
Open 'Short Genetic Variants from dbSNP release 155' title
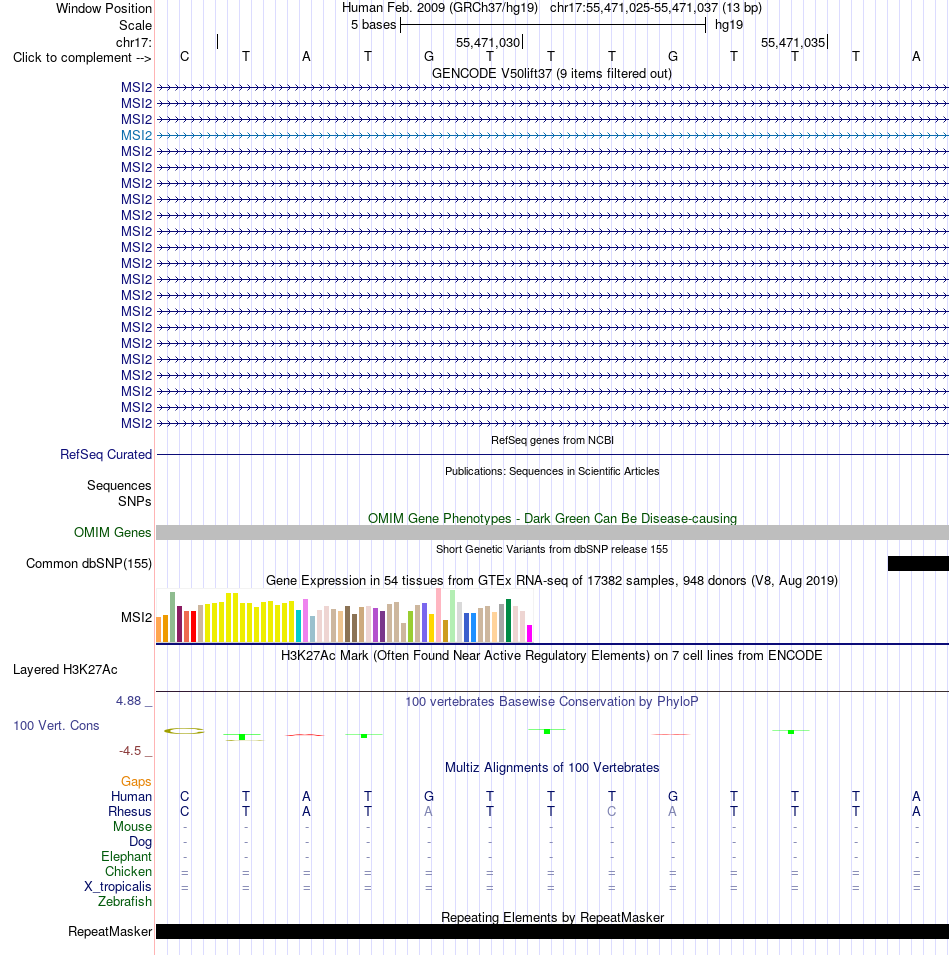tap(552, 549)
